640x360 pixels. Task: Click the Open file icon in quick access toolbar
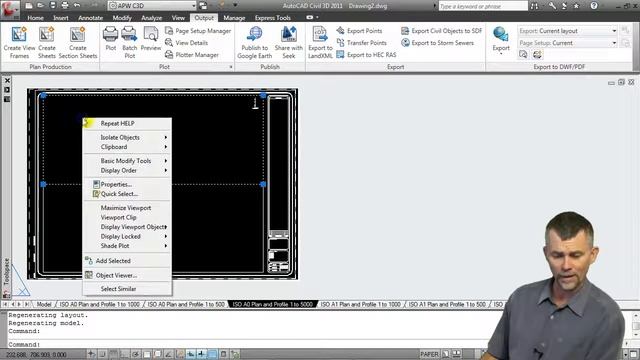pos(40,5)
